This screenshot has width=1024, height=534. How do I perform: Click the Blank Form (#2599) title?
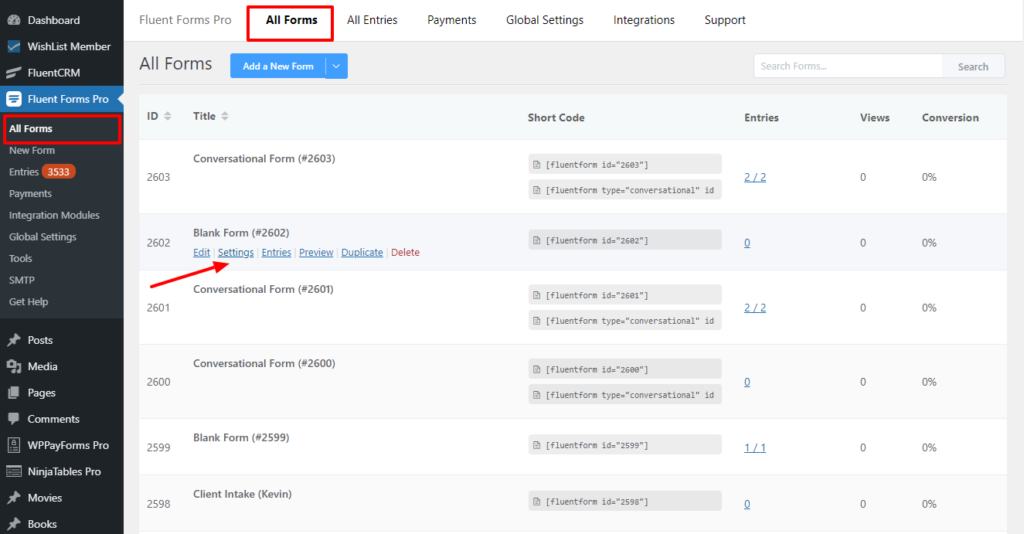click(241, 437)
